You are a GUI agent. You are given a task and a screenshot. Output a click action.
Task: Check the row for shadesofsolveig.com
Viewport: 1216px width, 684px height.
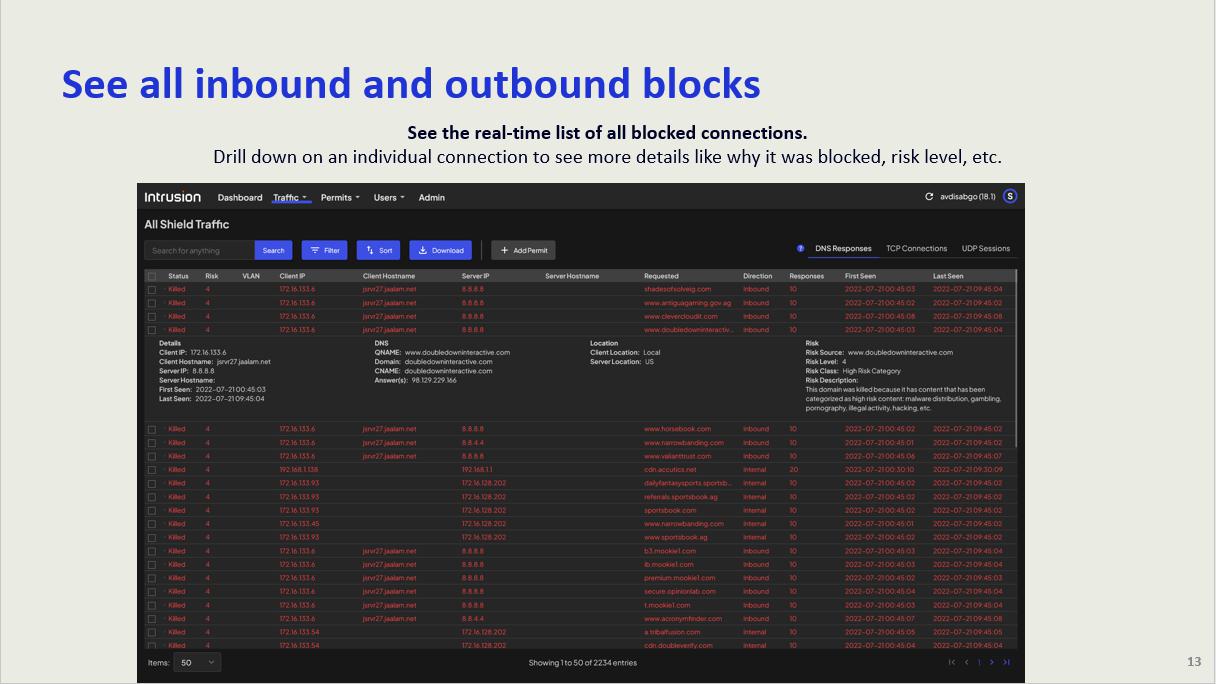click(152, 290)
